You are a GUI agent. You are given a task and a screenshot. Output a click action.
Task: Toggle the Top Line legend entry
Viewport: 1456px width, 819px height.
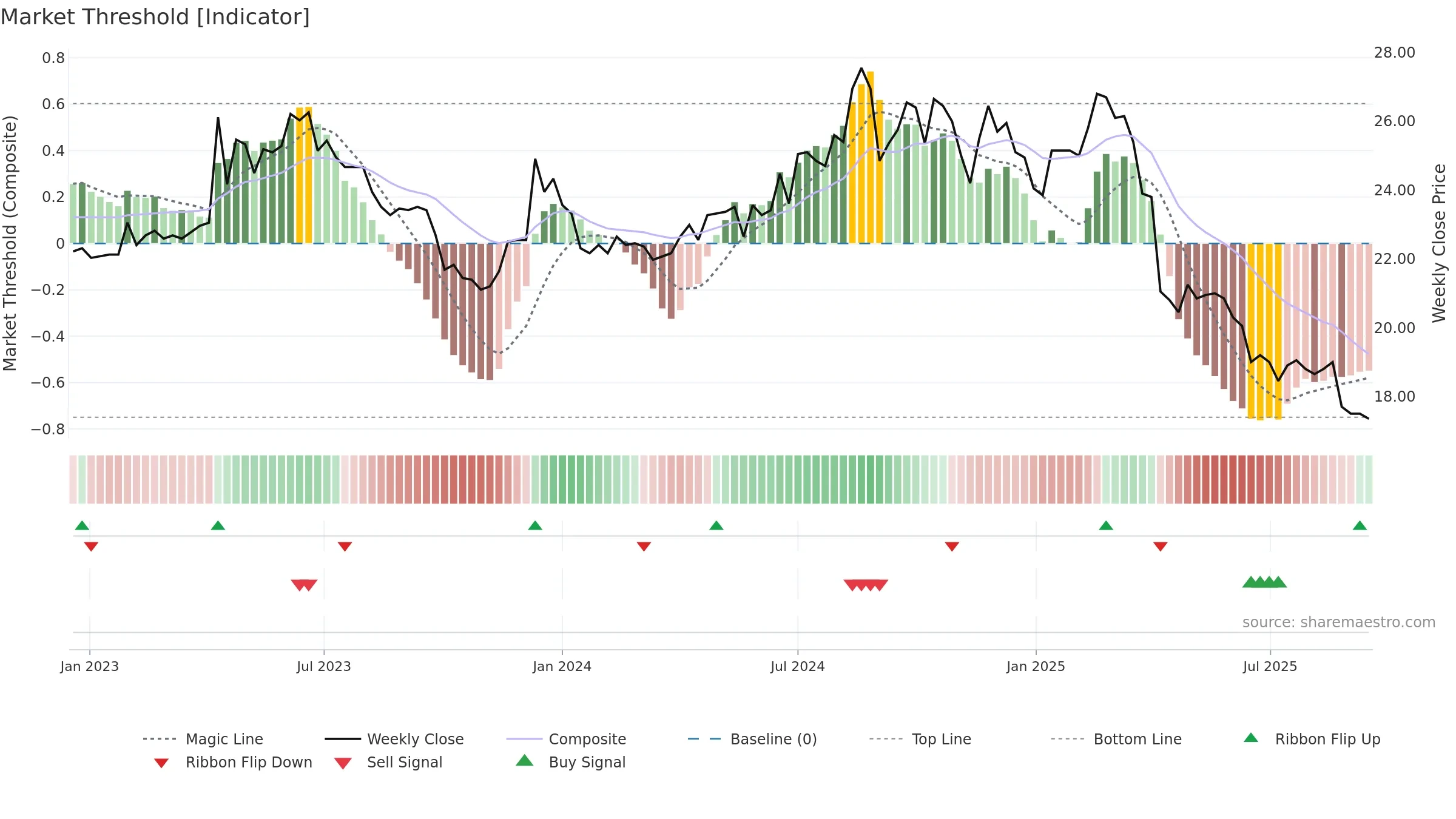pyautogui.click(x=920, y=739)
